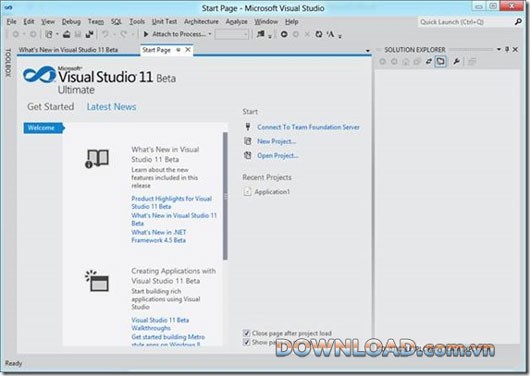This screenshot has width=530, height=376.
Task: Toggle auto hide pin on Solution Explorer
Action: point(507,50)
